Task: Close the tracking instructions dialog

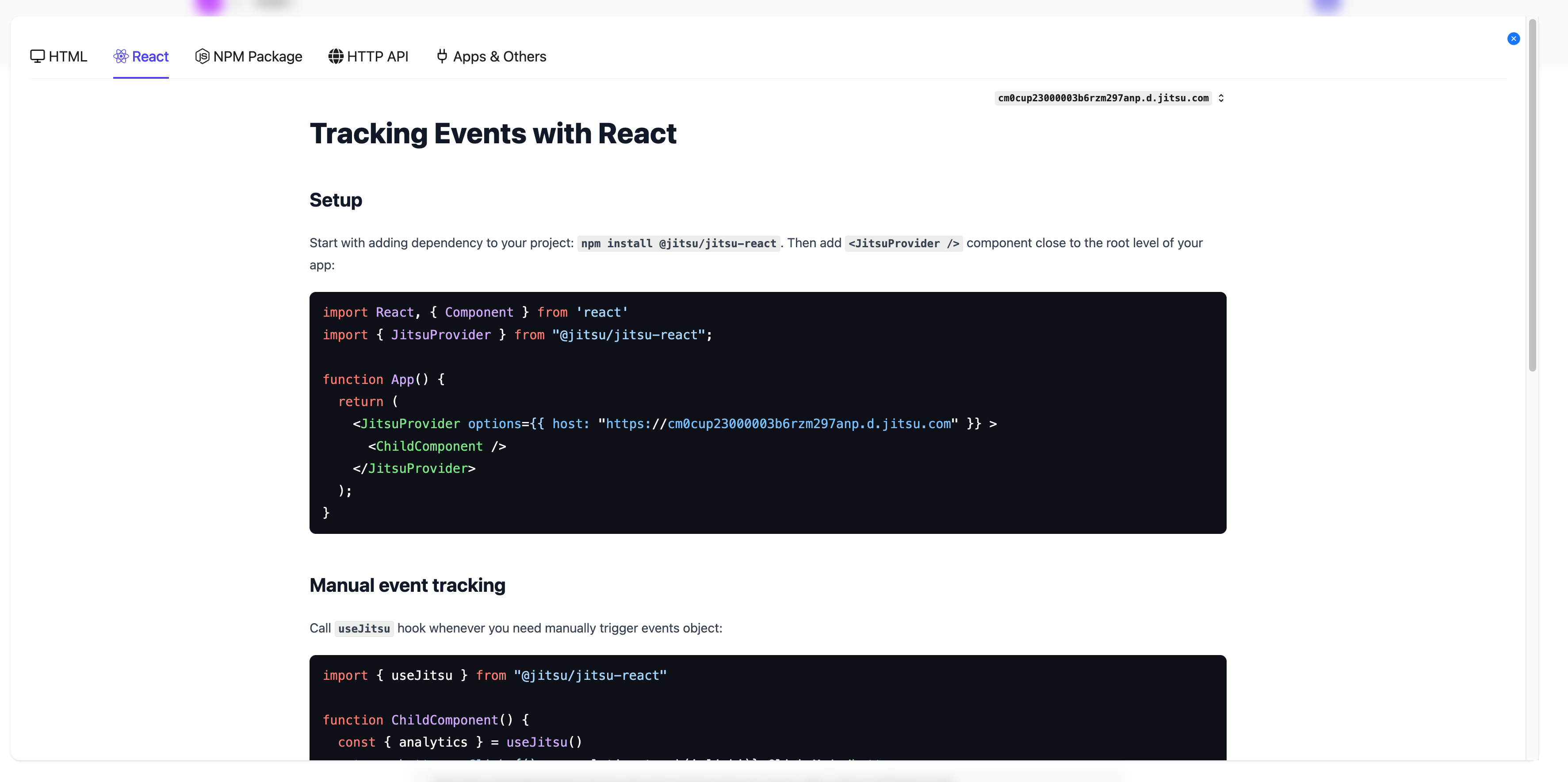Action: click(x=1513, y=39)
